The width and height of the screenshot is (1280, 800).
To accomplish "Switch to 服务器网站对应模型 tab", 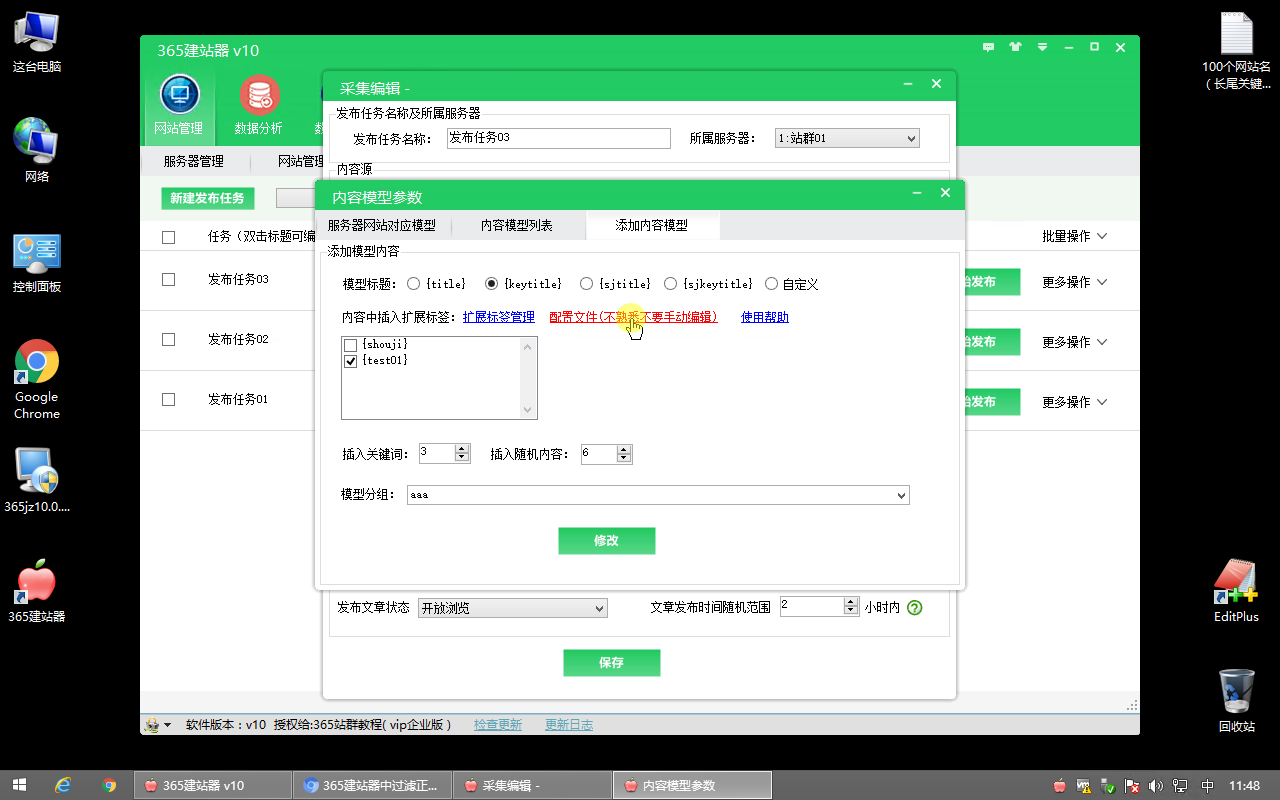I will pyautogui.click(x=382, y=226).
